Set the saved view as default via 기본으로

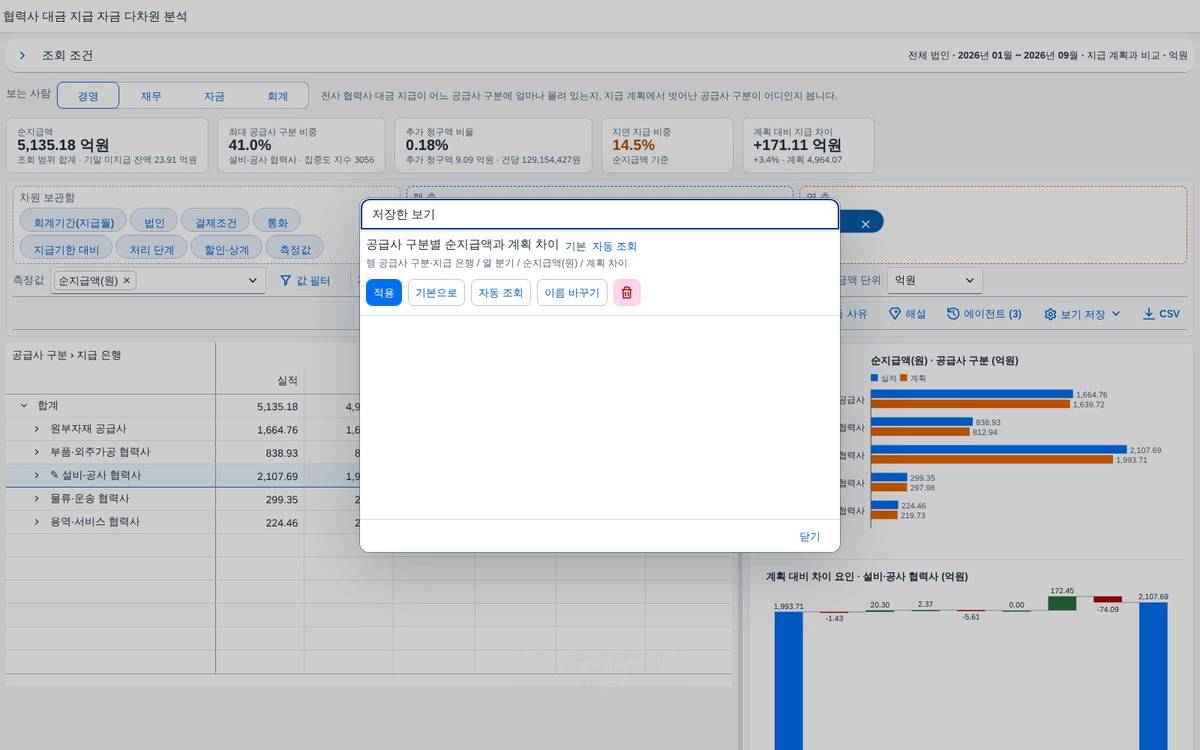(x=436, y=293)
